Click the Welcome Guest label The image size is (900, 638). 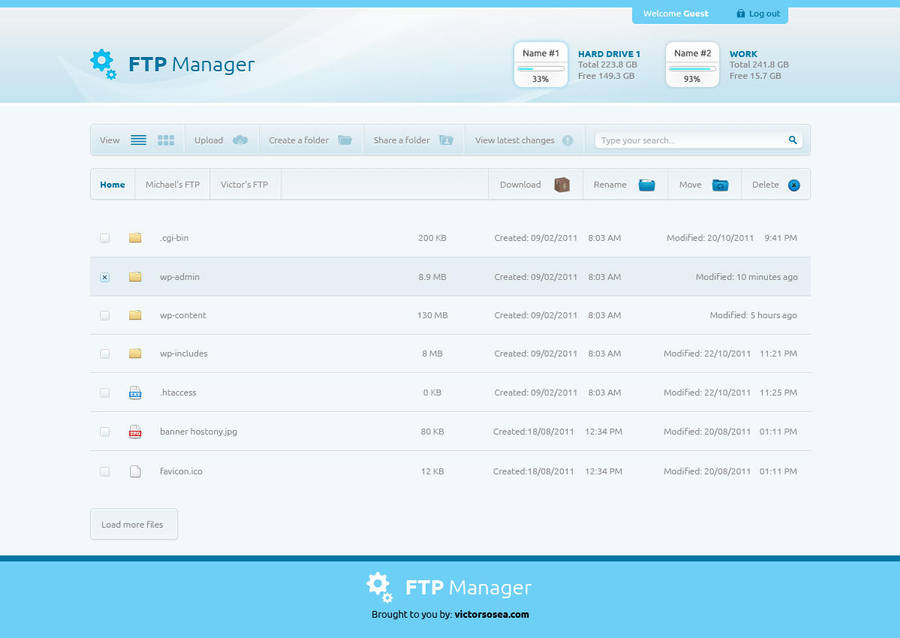(676, 13)
